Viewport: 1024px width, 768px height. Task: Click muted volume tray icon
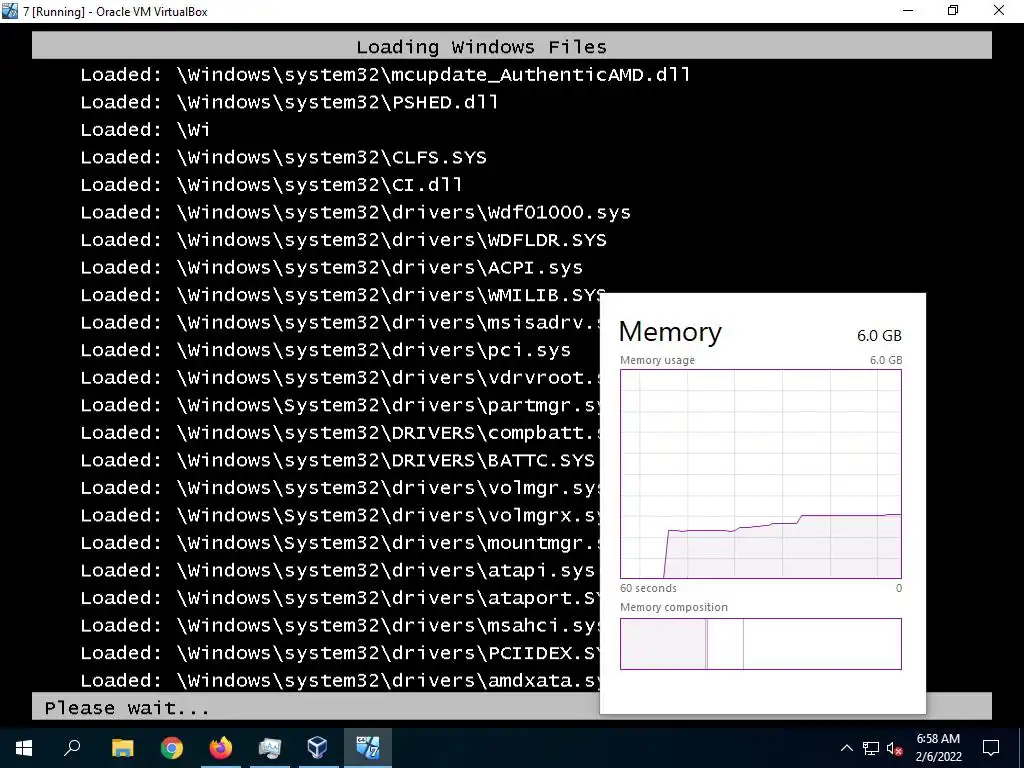895,748
